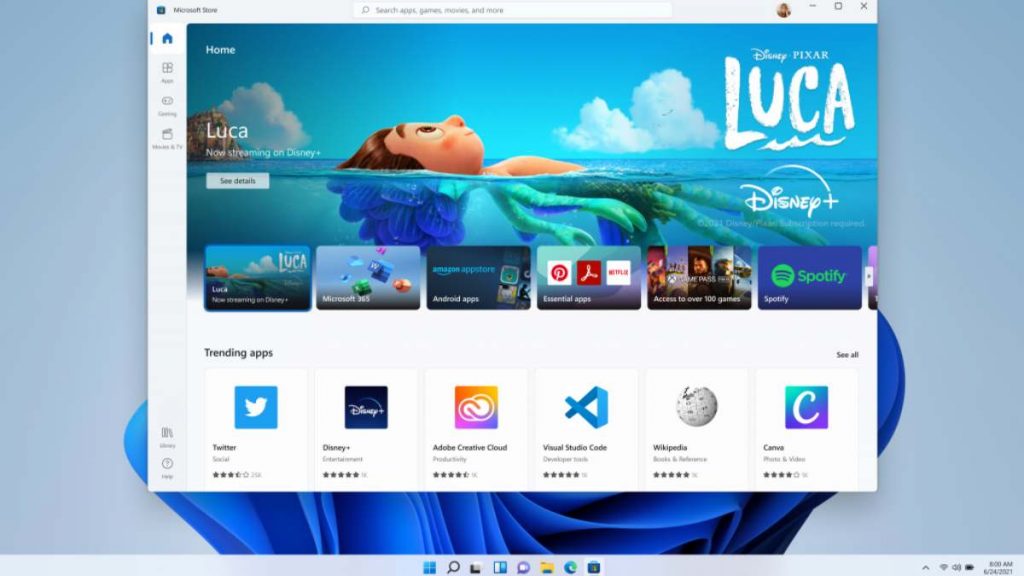Click the user profile avatar

pos(783,10)
